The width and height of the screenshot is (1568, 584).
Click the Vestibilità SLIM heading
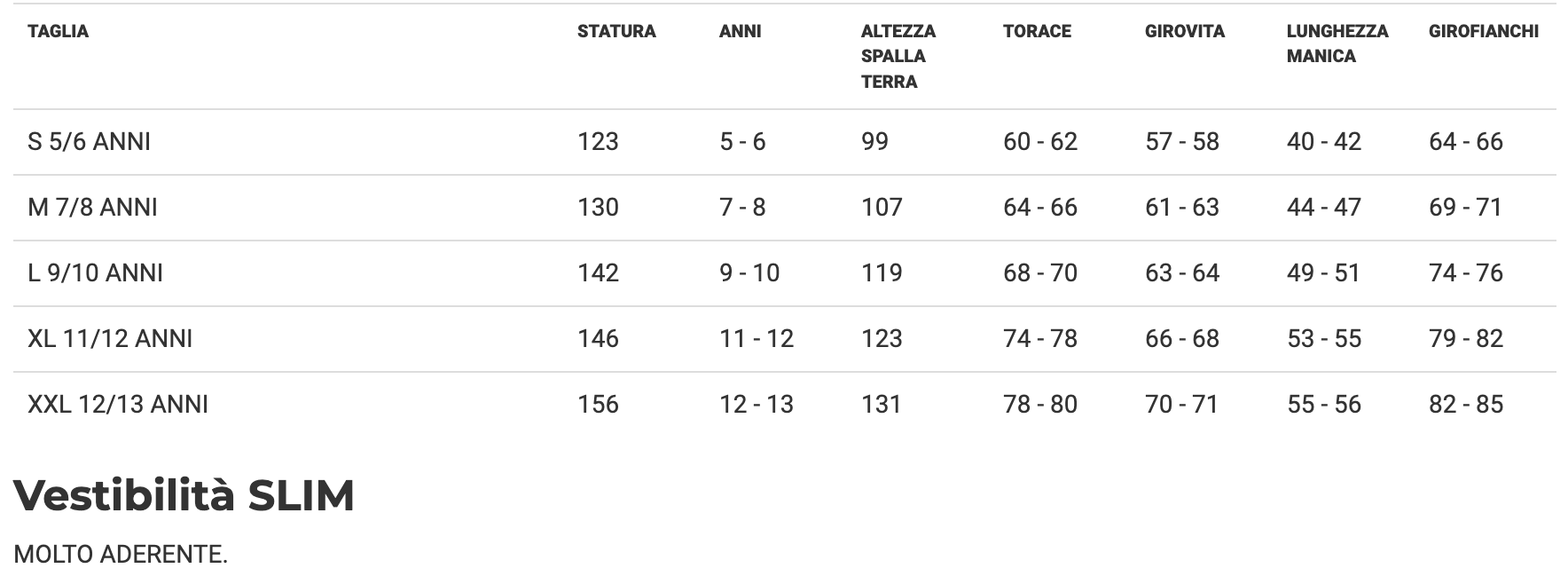click(184, 495)
